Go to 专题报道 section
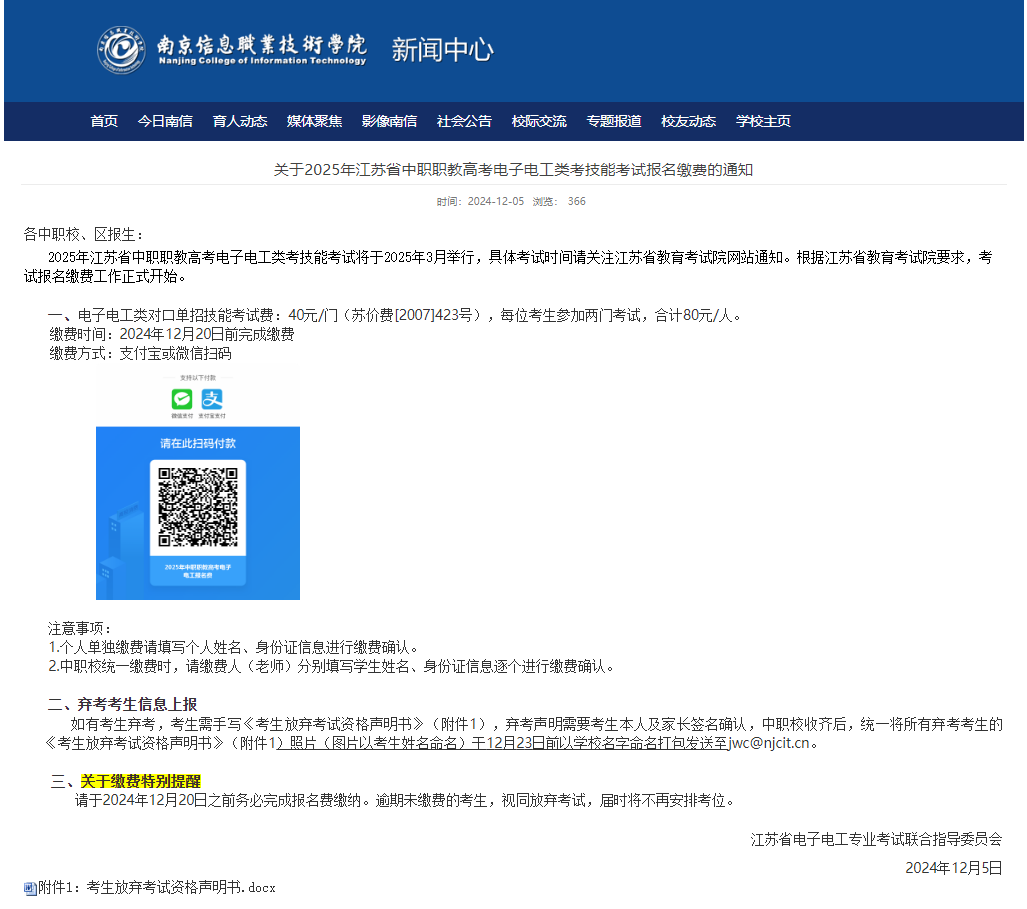Image resolution: width=1027 pixels, height=909 pixels. pos(614,121)
